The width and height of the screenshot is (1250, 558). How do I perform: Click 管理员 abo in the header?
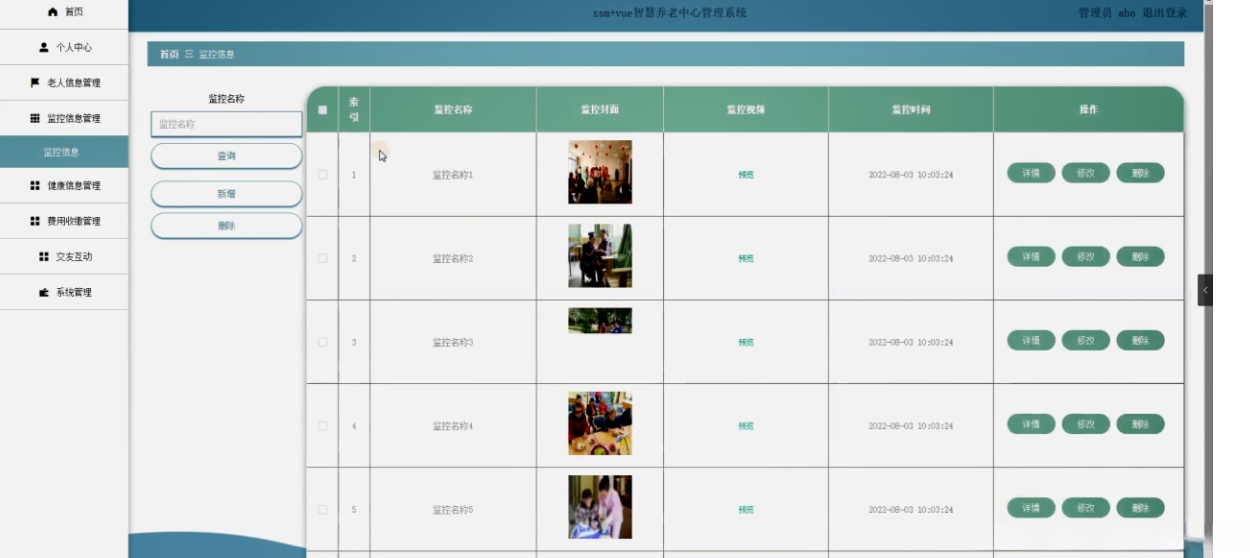pos(1106,13)
